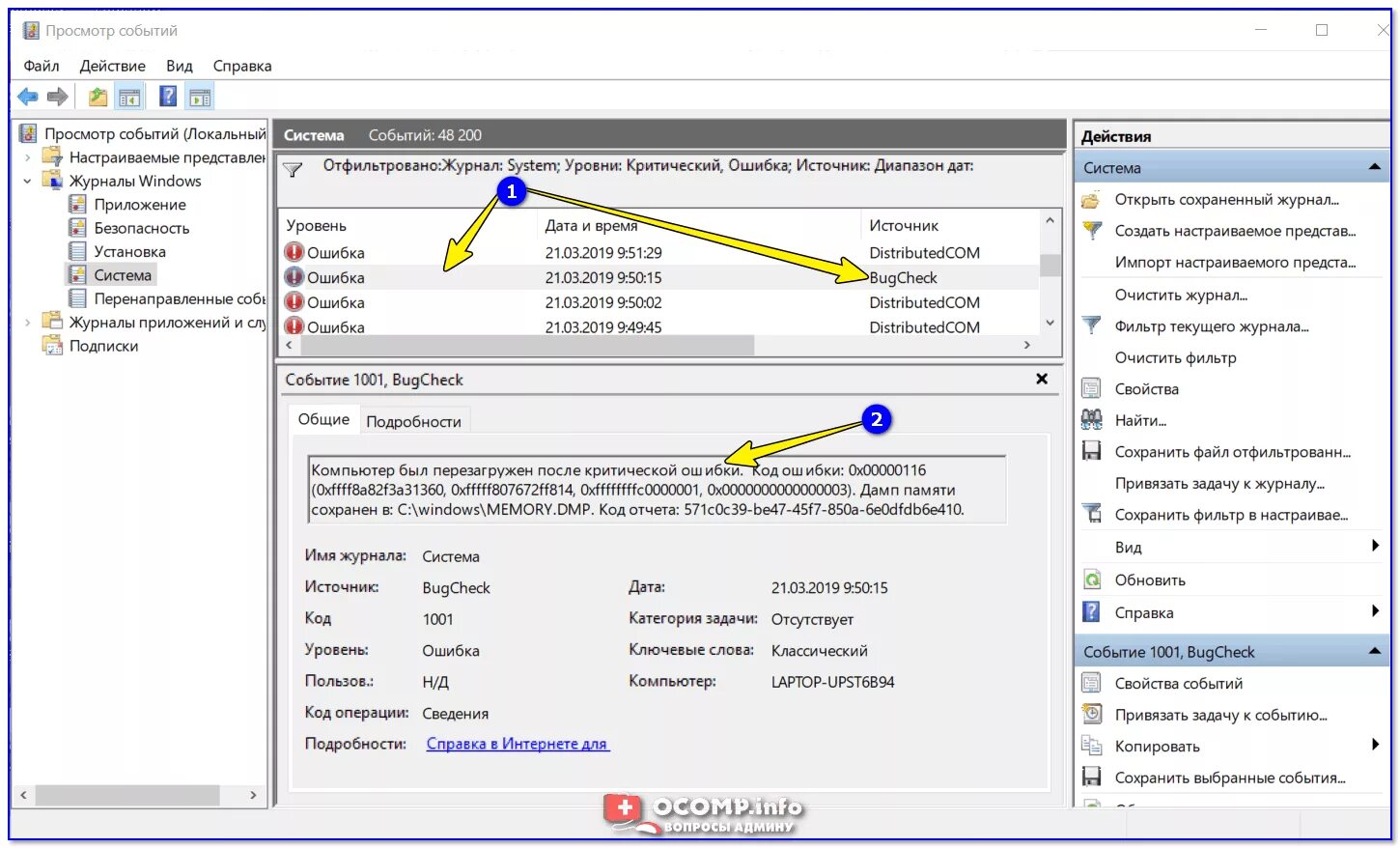Switch to the 'Подробности' tab
The width and height of the screenshot is (1400, 848).
coord(413,421)
